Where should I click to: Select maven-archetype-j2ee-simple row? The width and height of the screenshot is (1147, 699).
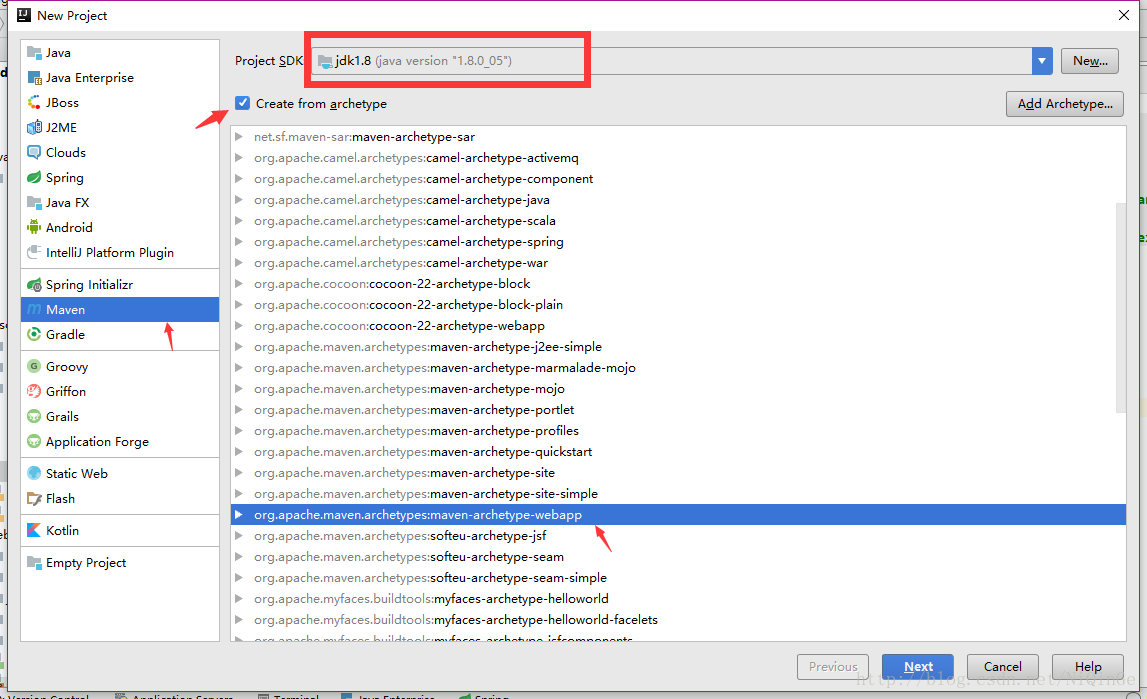678,347
